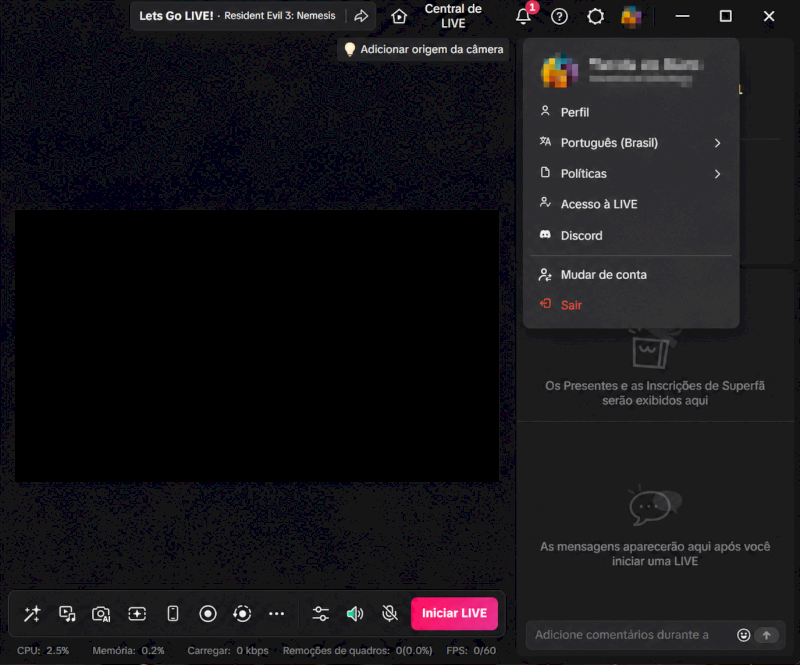Image resolution: width=800 pixels, height=665 pixels.
Task: Click the Carregar: 0 kbps status text
Action: pyautogui.click(x=228, y=651)
